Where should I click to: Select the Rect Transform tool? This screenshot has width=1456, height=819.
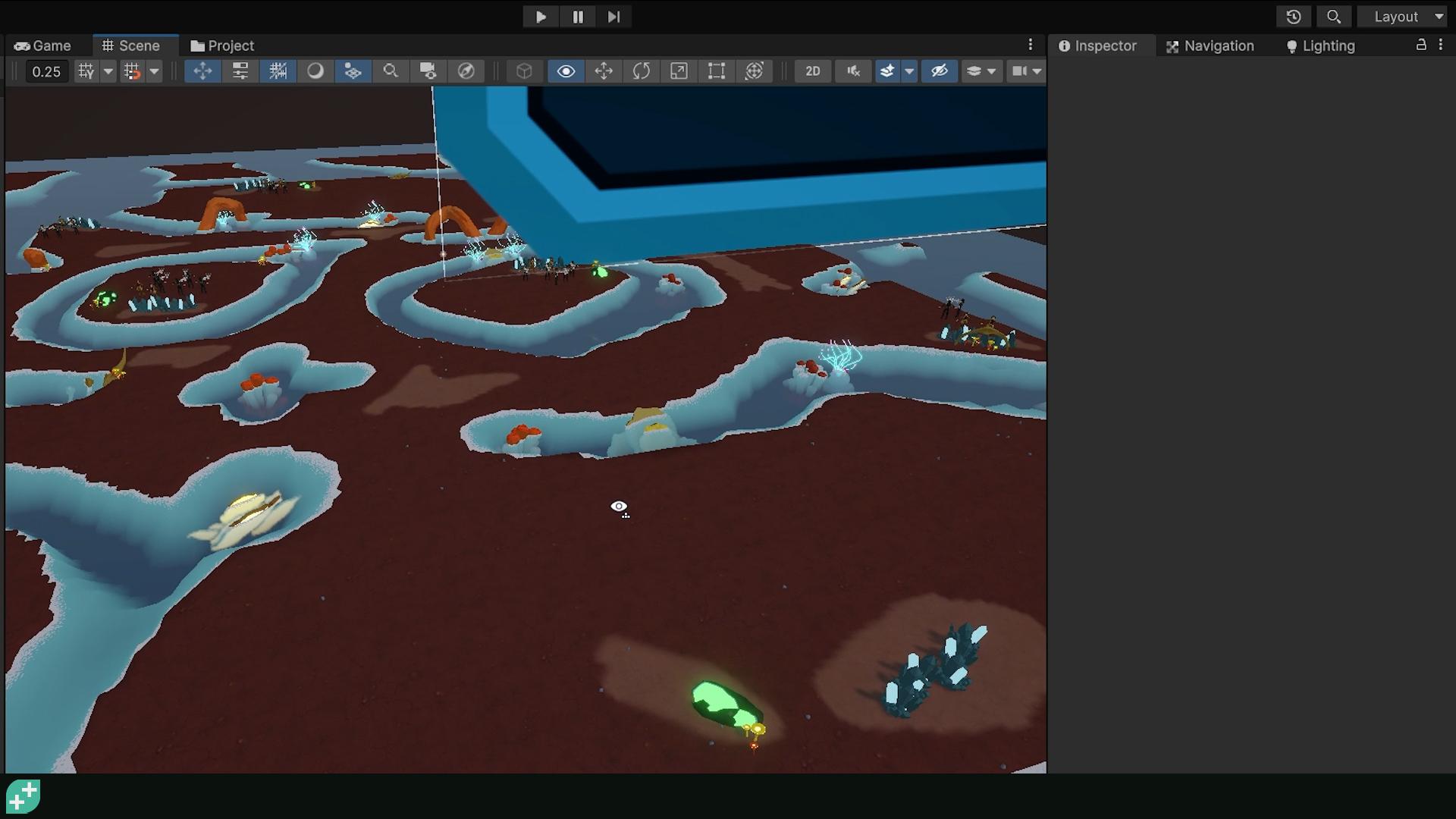[x=717, y=71]
